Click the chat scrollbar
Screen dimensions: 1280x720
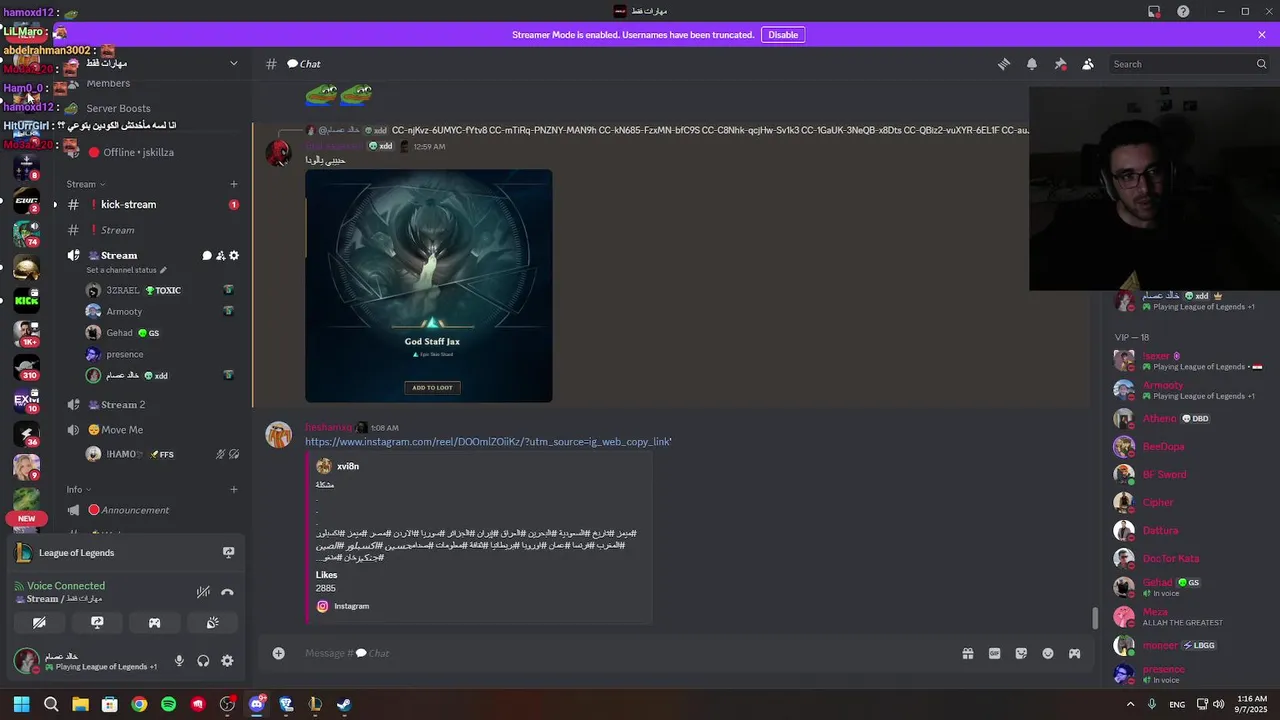point(1095,618)
